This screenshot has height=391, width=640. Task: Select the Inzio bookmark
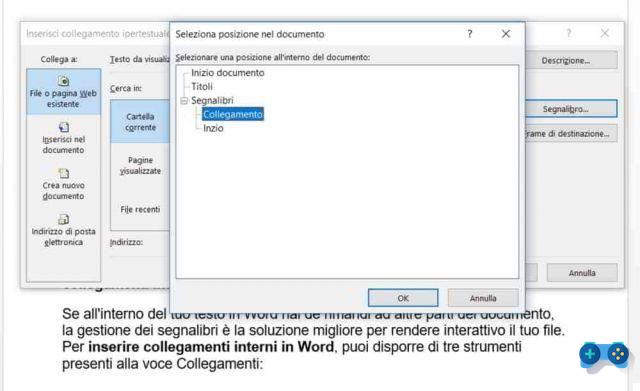coord(213,128)
